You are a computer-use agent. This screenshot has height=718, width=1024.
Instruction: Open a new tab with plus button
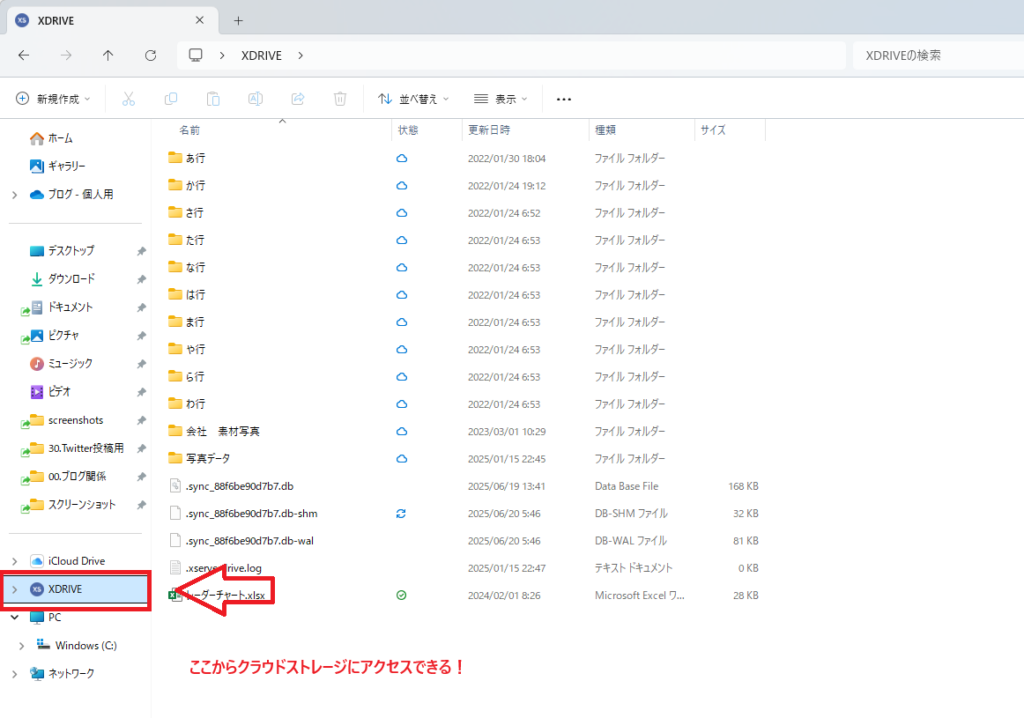[238, 21]
